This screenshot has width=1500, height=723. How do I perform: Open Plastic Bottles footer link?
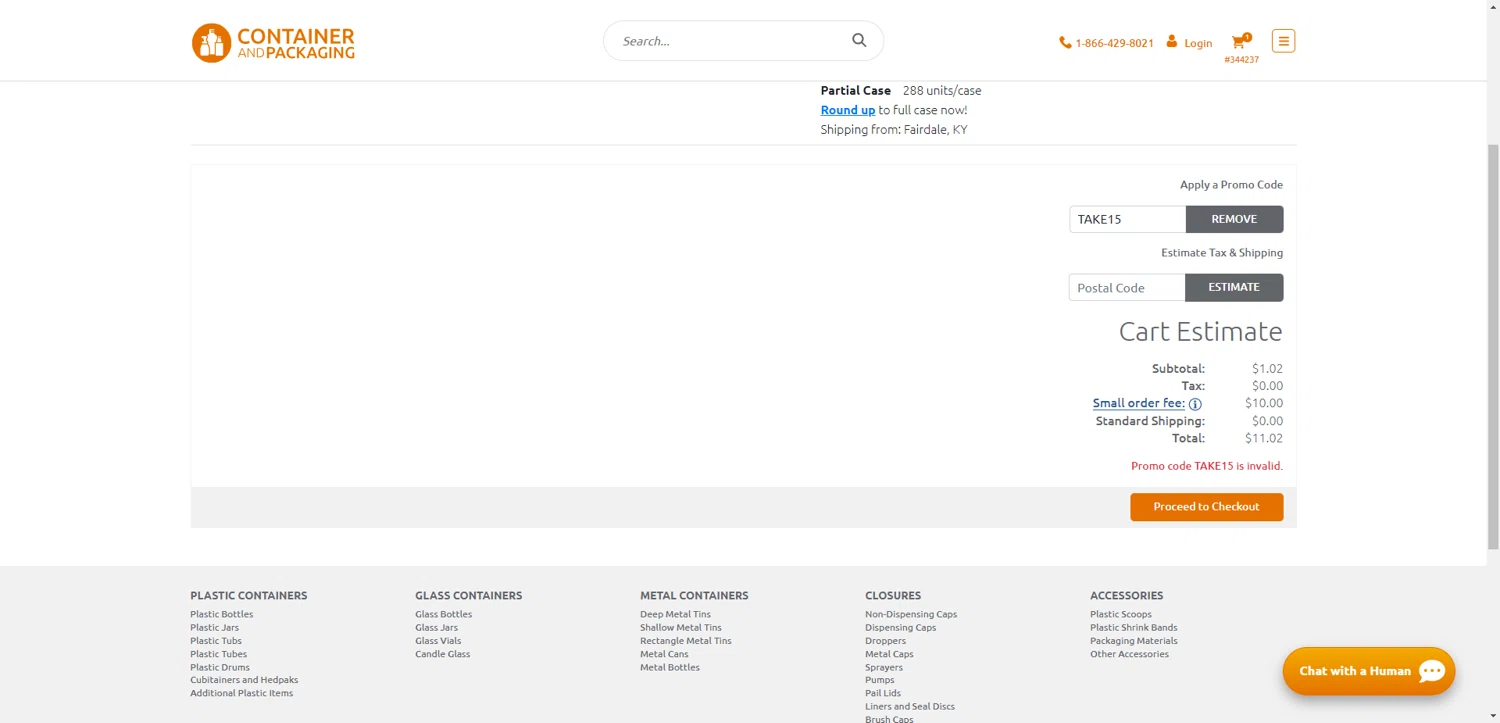(222, 614)
